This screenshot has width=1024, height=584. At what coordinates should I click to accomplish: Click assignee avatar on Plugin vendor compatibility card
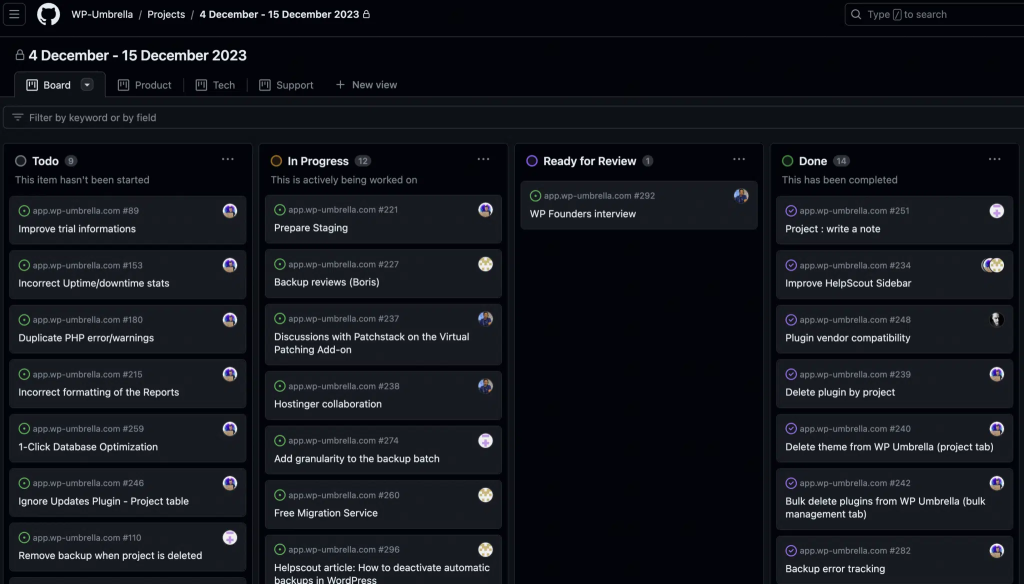(x=997, y=319)
